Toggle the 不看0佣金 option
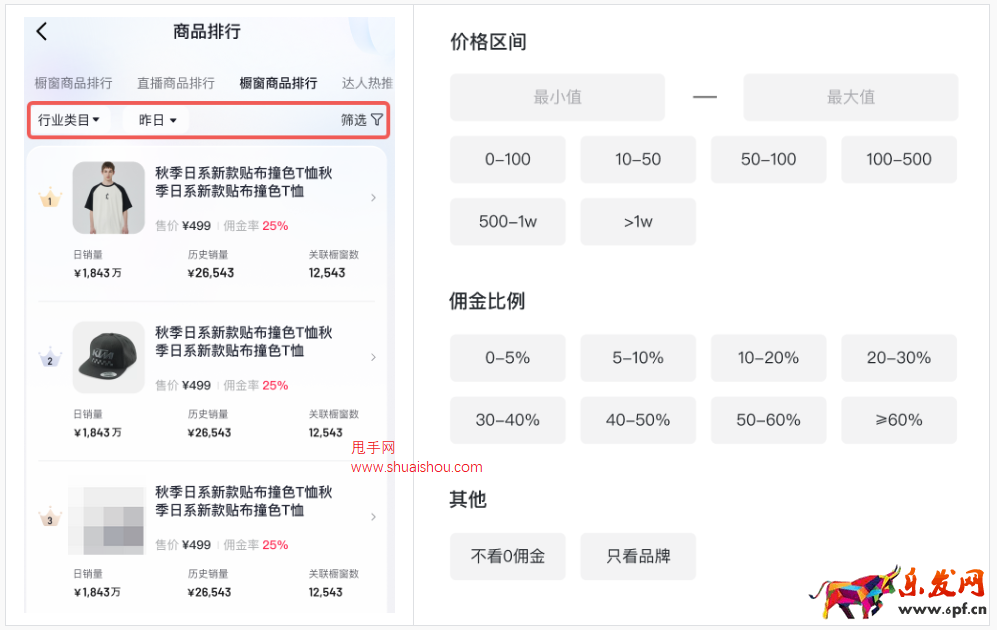997x630 pixels. pyautogui.click(x=507, y=556)
